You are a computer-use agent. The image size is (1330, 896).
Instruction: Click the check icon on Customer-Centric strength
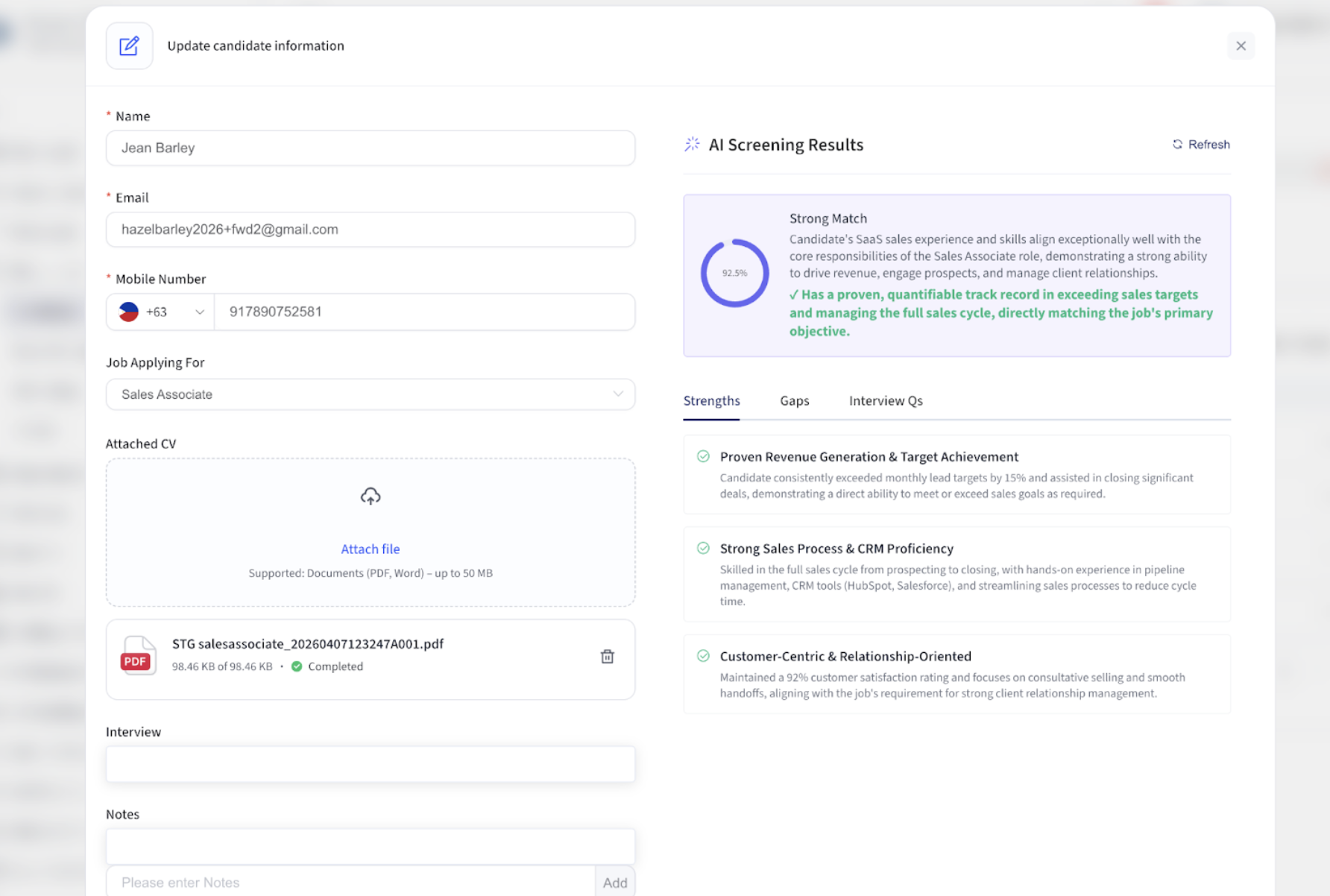click(704, 656)
